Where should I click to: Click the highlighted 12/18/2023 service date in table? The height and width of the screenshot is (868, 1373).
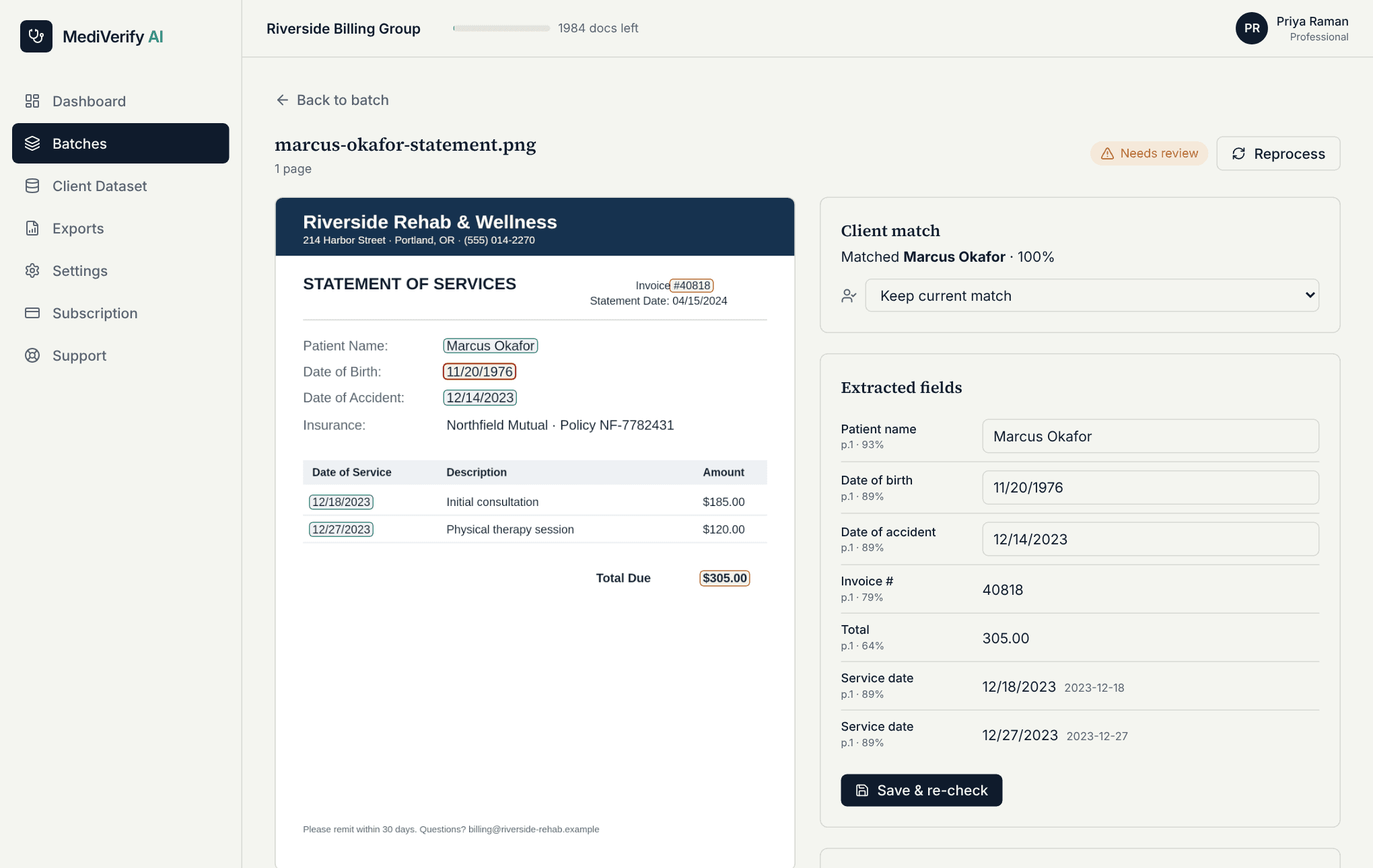coord(341,502)
